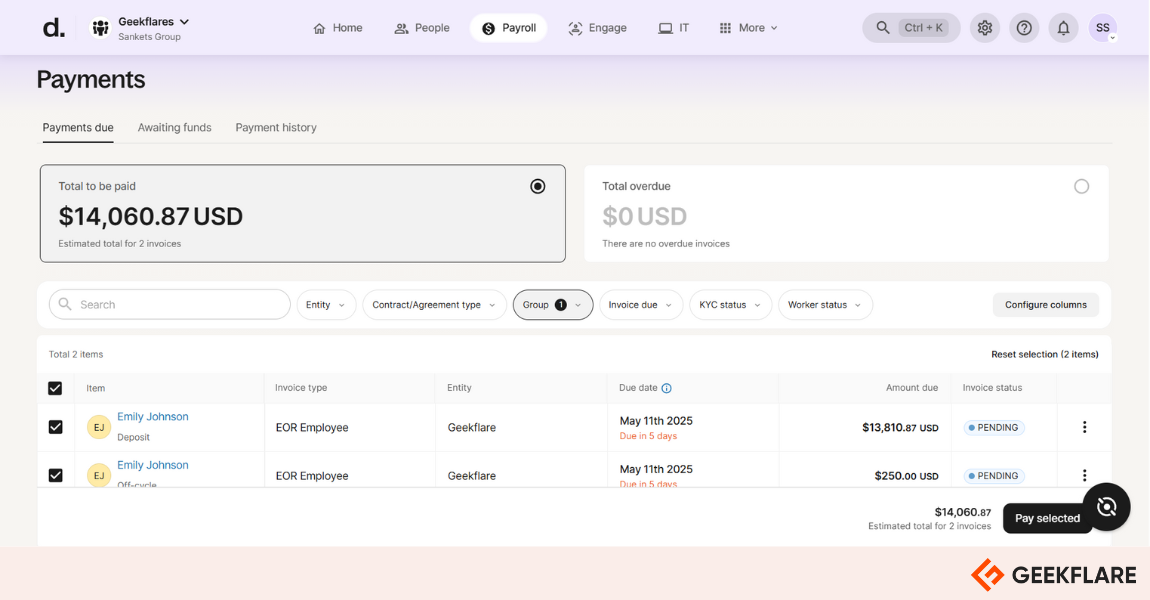1150x600 pixels.
Task: Click the Configure columns button
Action: (1046, 304)
